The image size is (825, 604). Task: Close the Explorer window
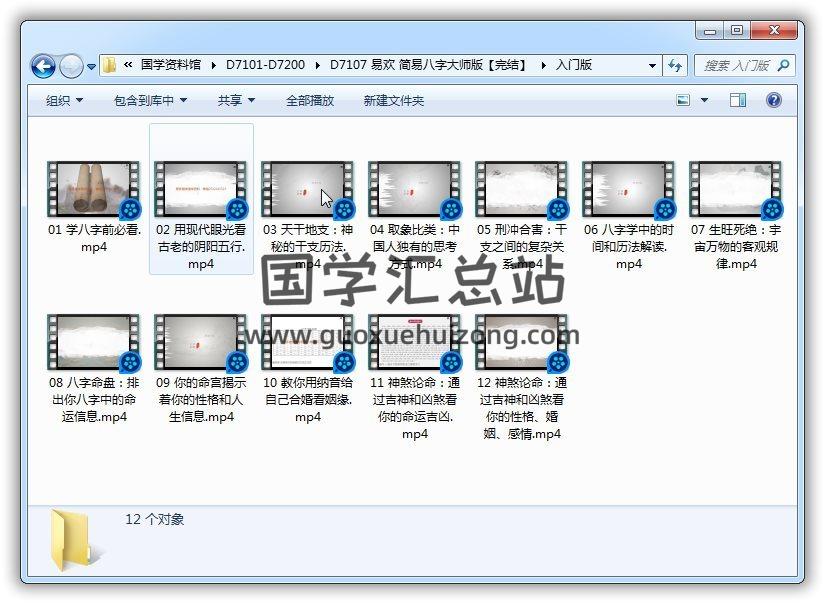click(773, 31)
